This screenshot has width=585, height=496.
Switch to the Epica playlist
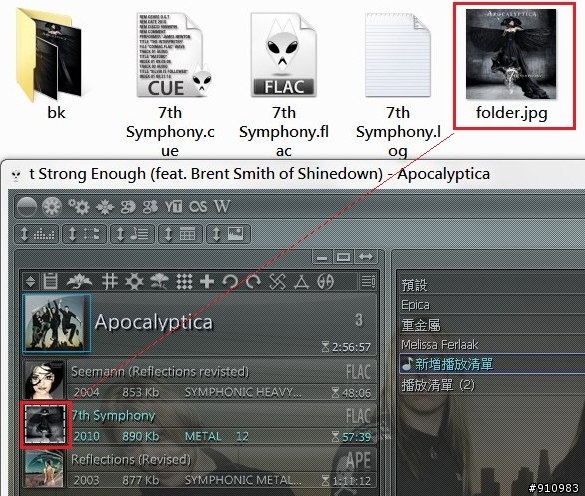coord(492,305)
